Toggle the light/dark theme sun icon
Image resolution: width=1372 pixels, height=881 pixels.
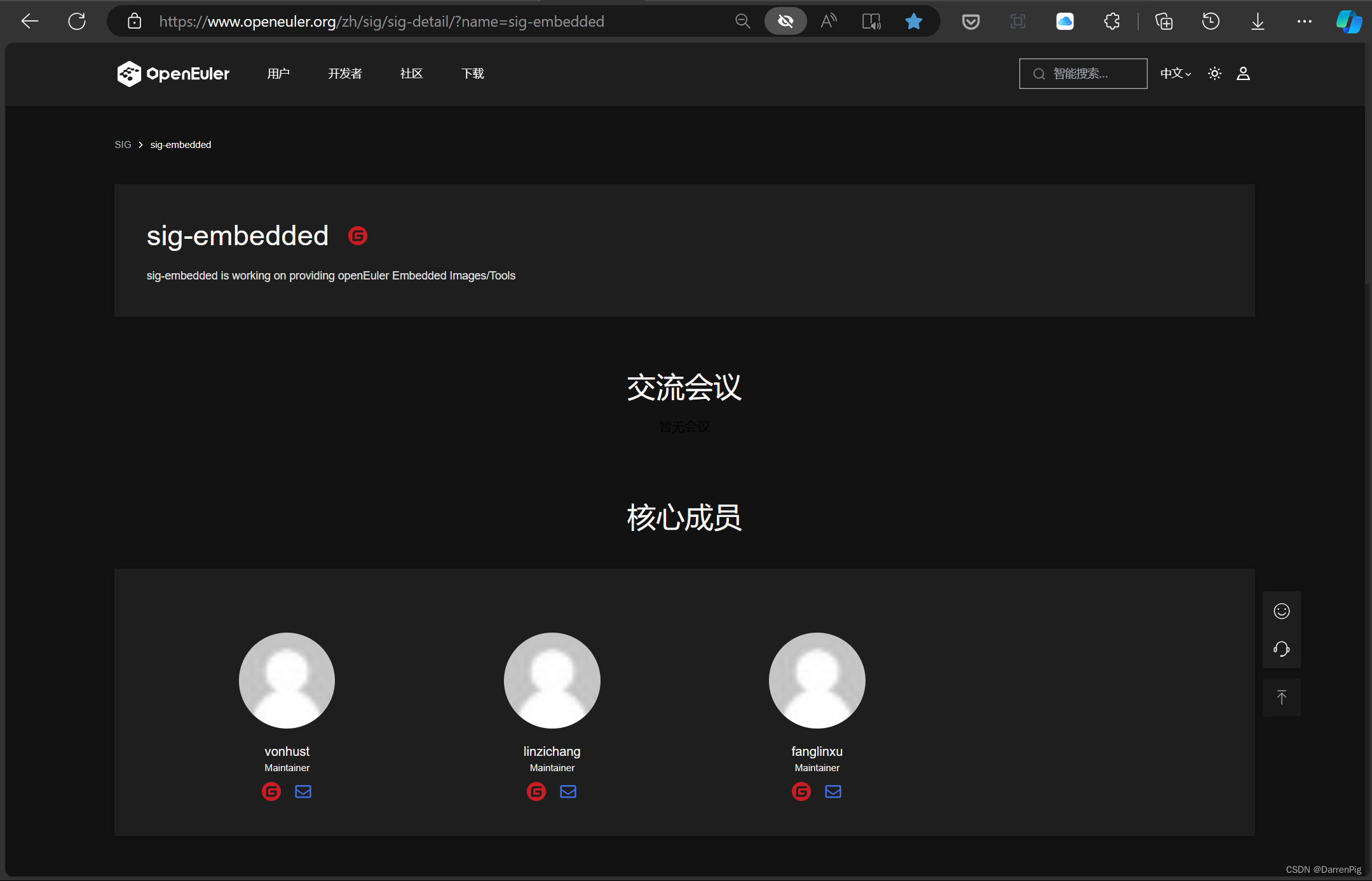pos(1214,74)
